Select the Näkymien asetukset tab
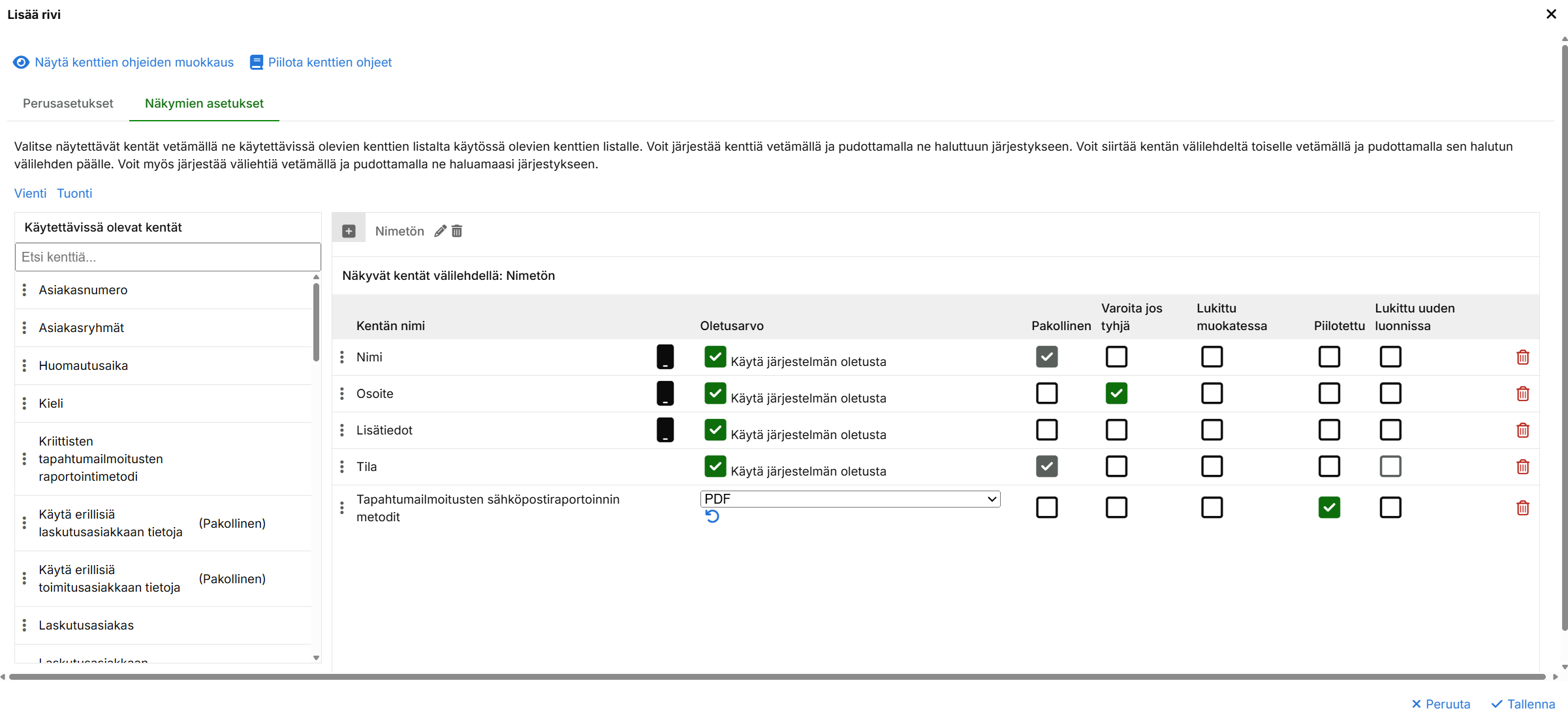This screenshot has width=1568, height=715. pyautogui.click(x=204, y=103)
